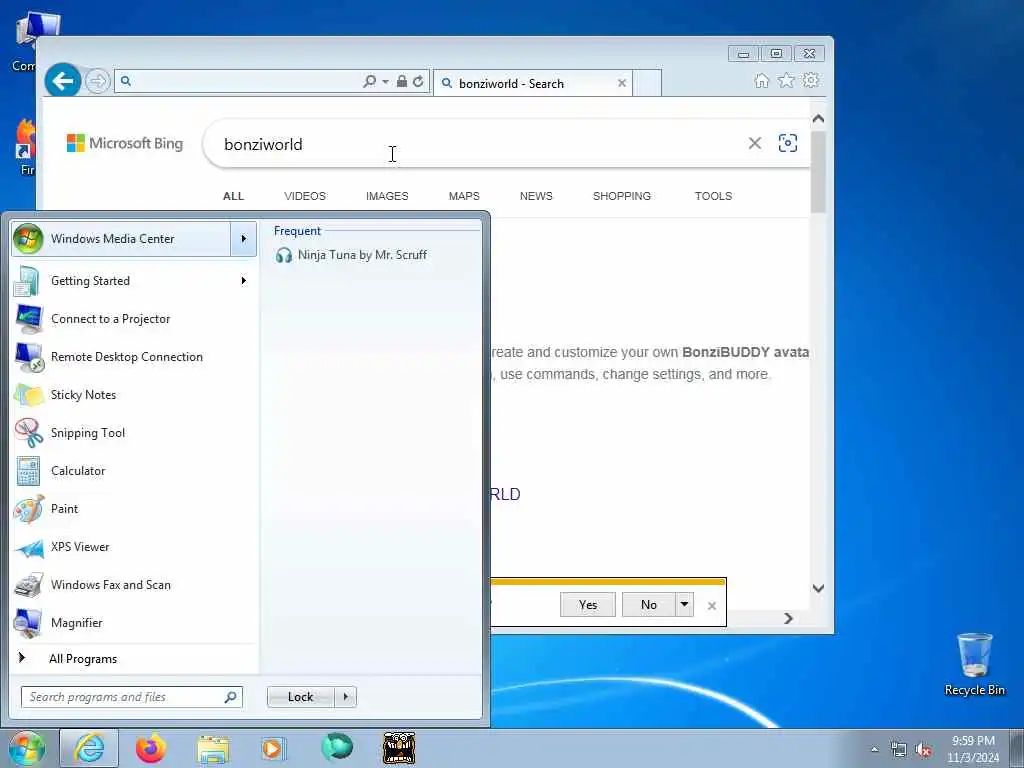
Task: Open Windows Media Center from Start menu
Action: tap(121, 239)
